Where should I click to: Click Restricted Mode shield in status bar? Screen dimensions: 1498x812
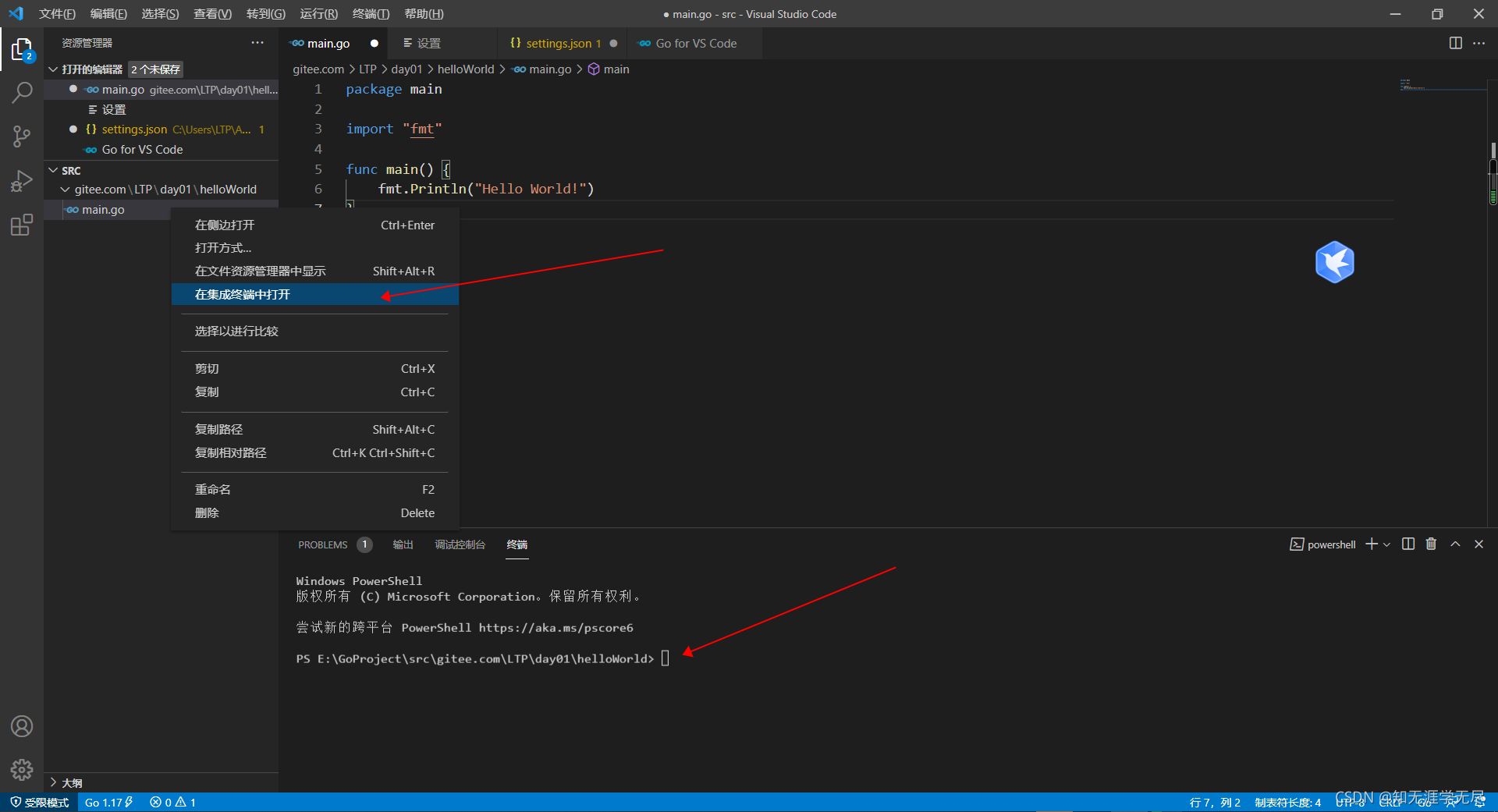pyautogui.click(x=39, y=802)
